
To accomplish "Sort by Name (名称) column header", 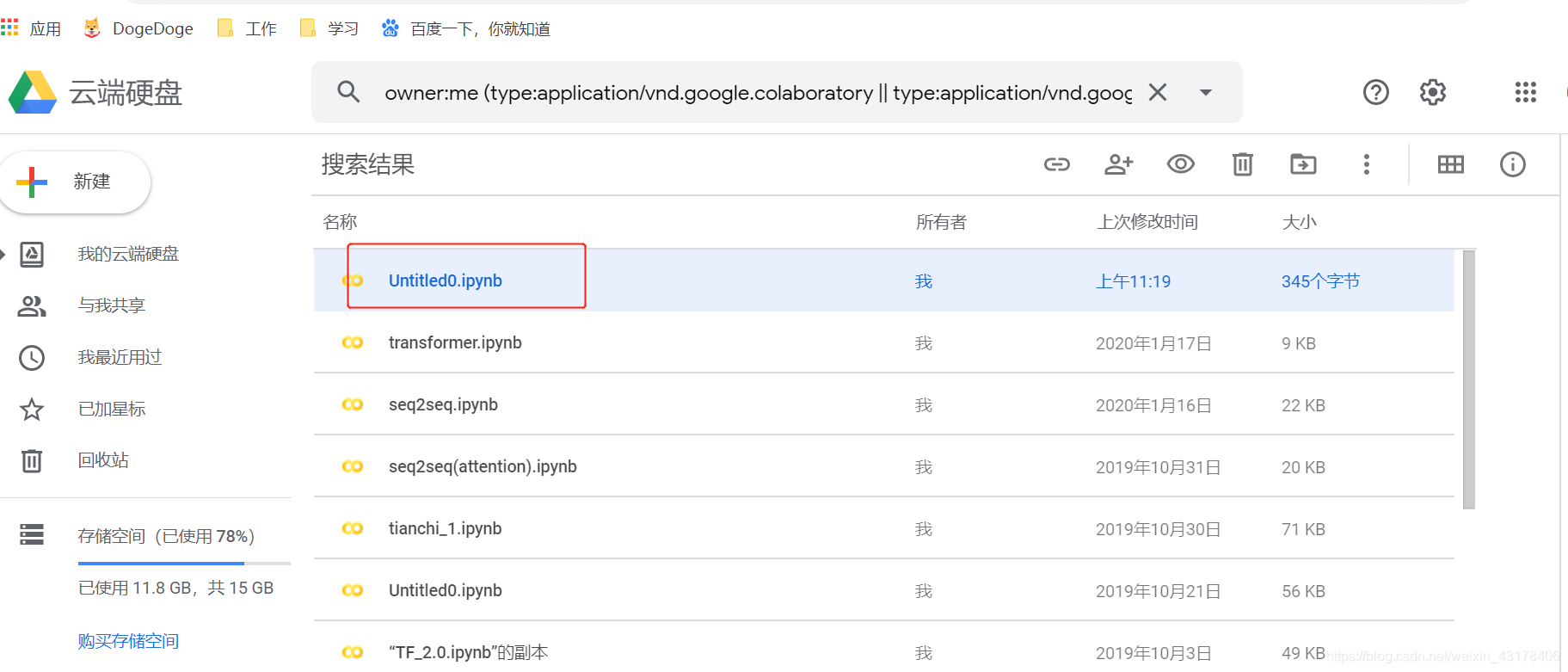I will coord(340,222).
